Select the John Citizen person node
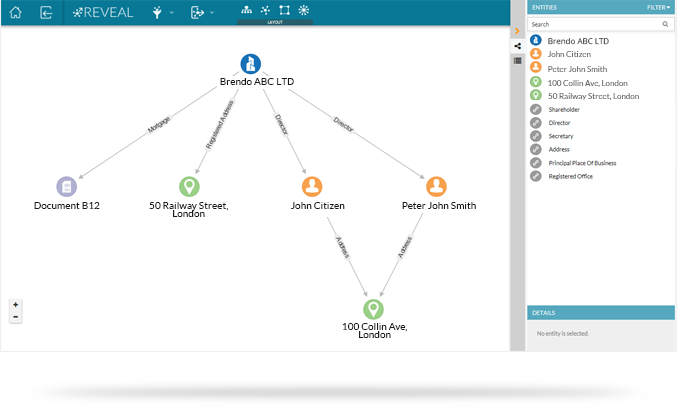Viewport: 677px width, 407px height. [x=313, y=186]
